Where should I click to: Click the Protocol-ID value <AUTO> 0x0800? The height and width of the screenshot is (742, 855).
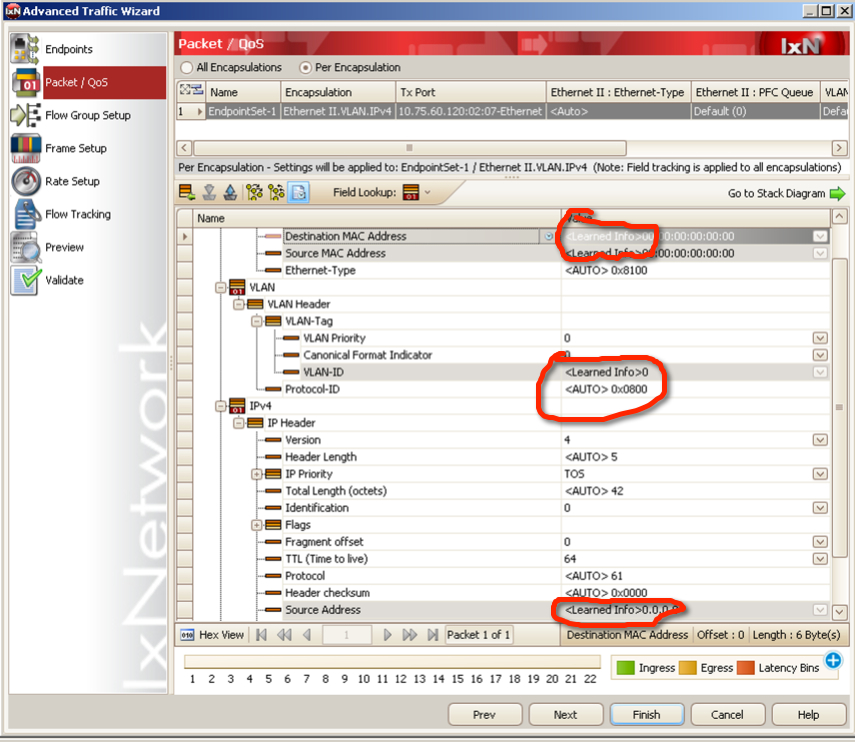pos(606,389)
